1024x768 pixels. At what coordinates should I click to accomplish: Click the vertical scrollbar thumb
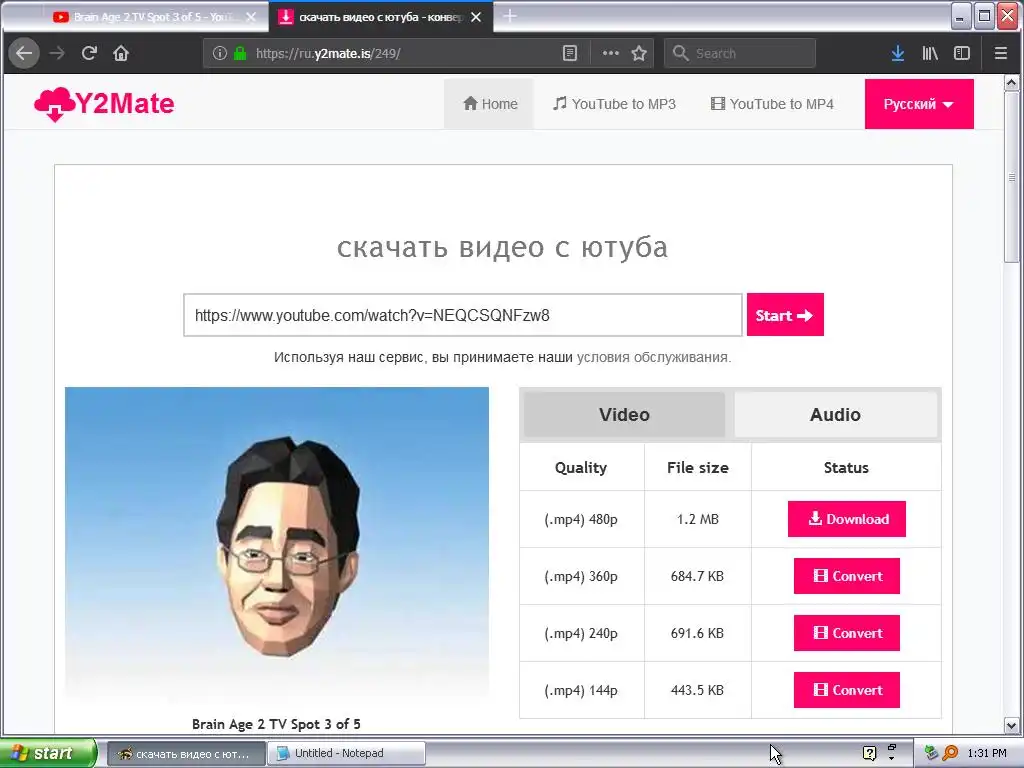tap(1012, 176)
